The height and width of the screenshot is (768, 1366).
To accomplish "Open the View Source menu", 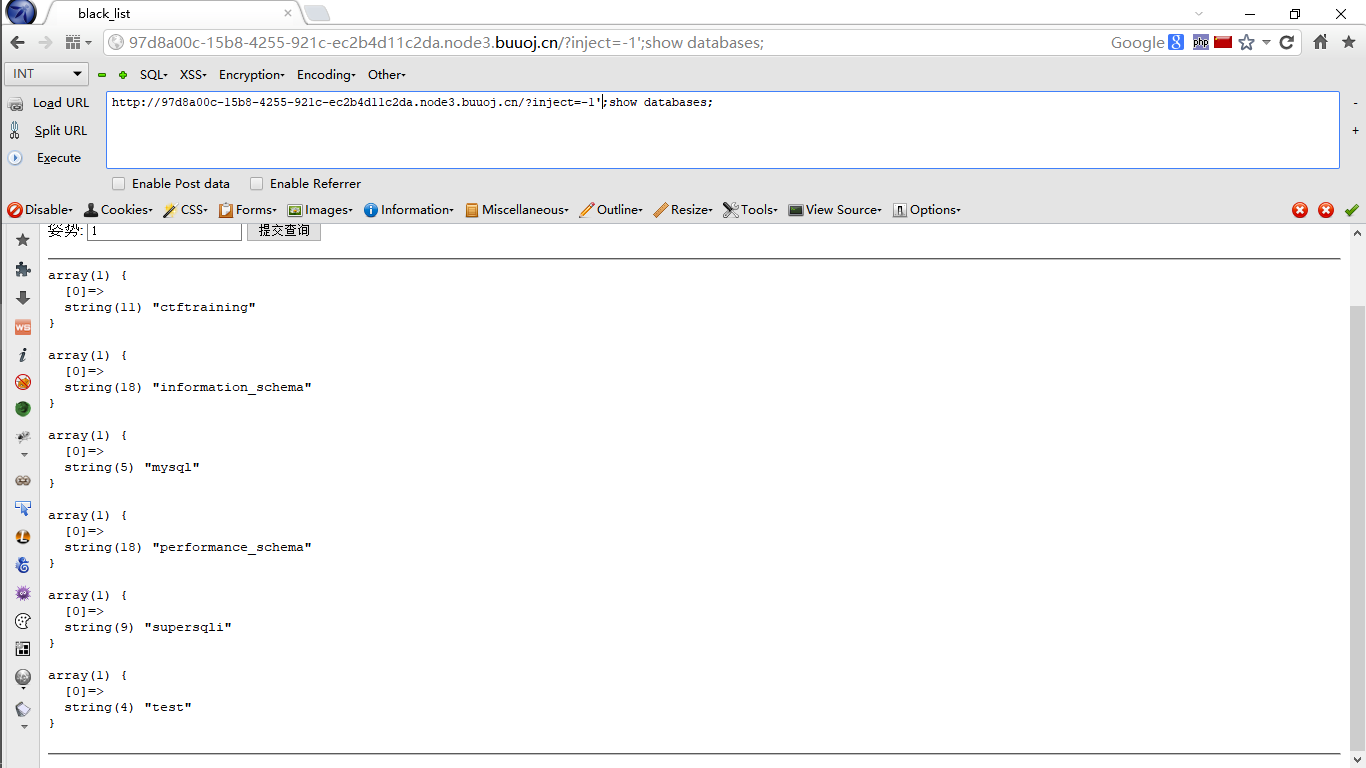I will (835, 210).
